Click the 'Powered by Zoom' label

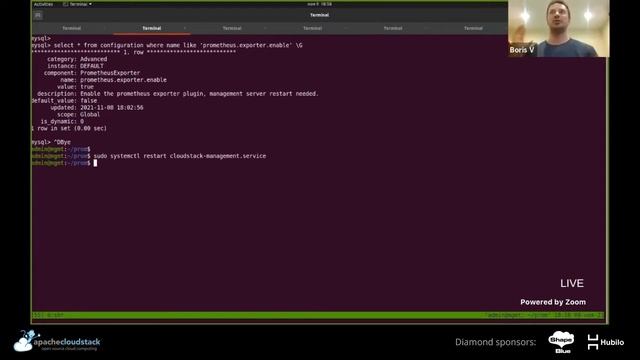click(553, 302)
